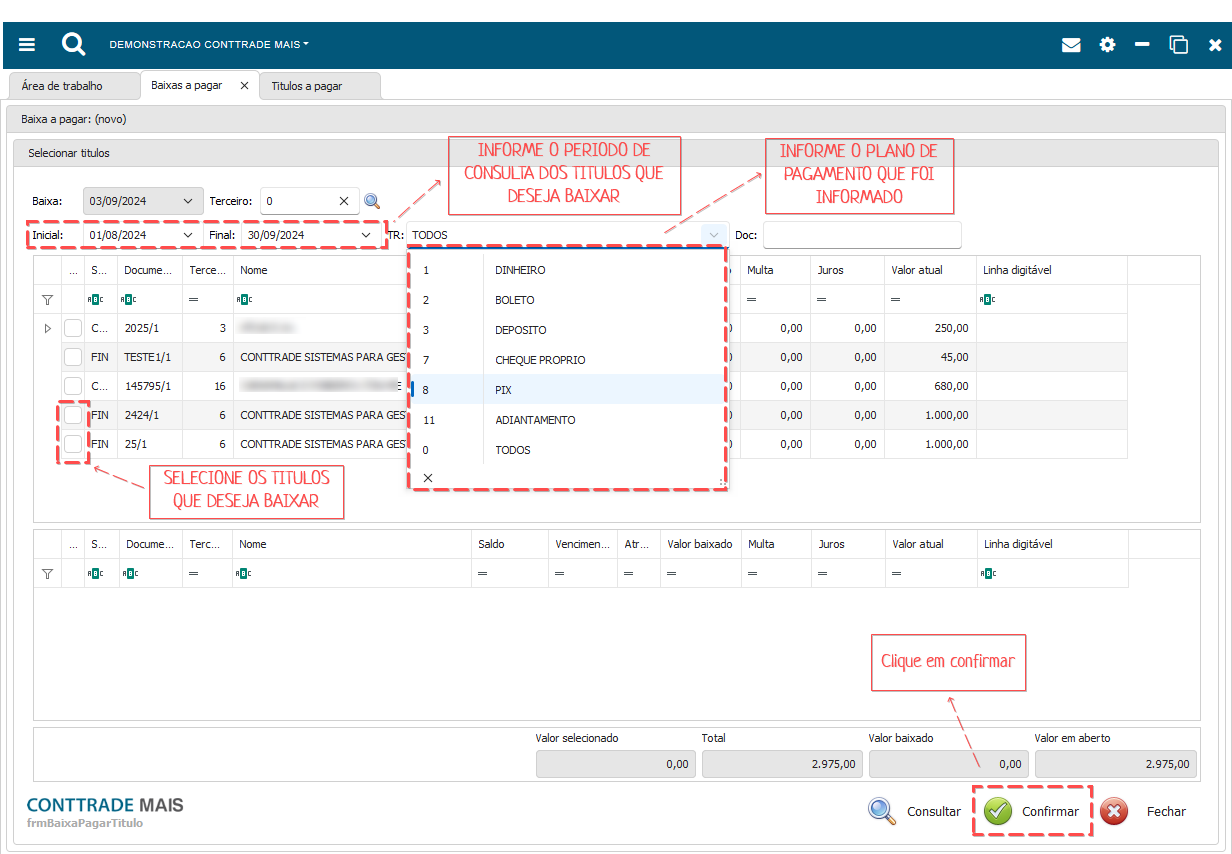
Task: Click the Fechar button
Action: (x=1145, y=811)
